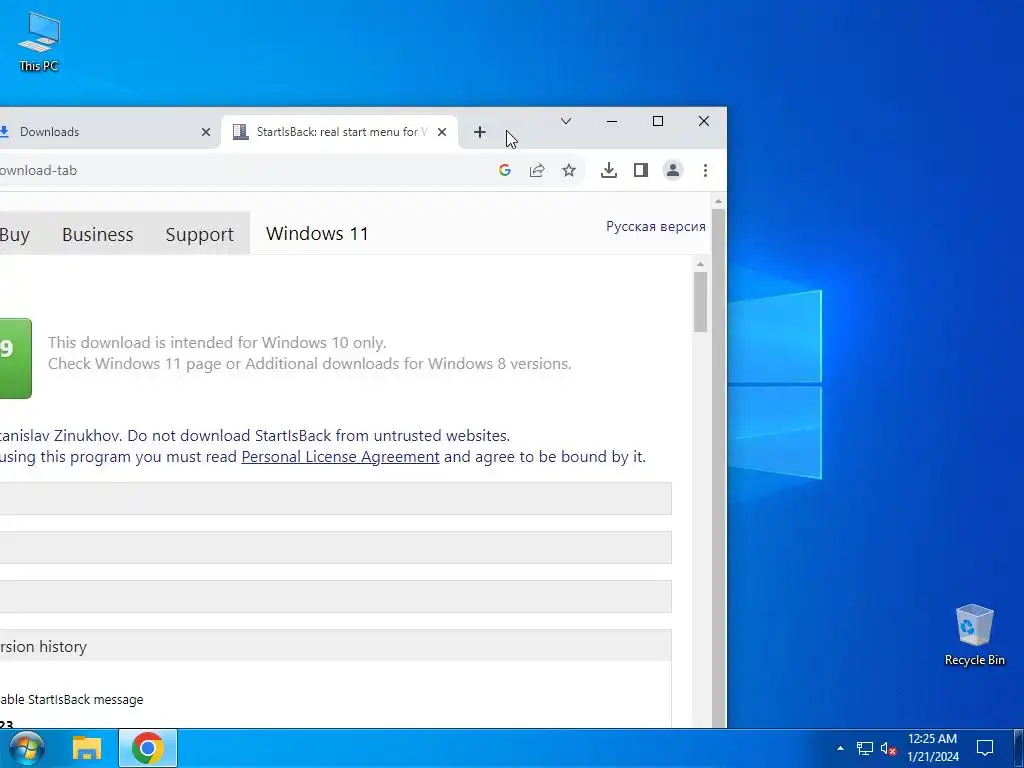Show hidden tray icons arrow

840,748
